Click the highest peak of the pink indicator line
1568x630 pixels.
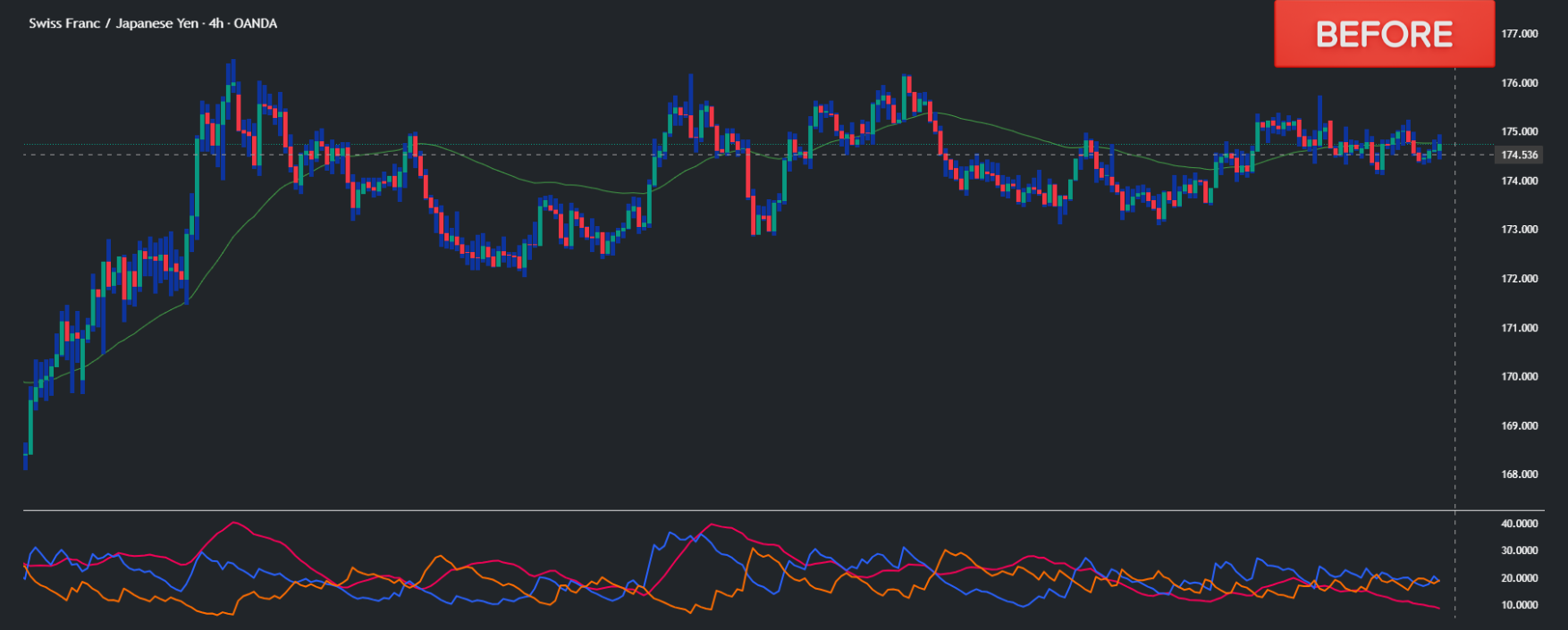(234, 523)
